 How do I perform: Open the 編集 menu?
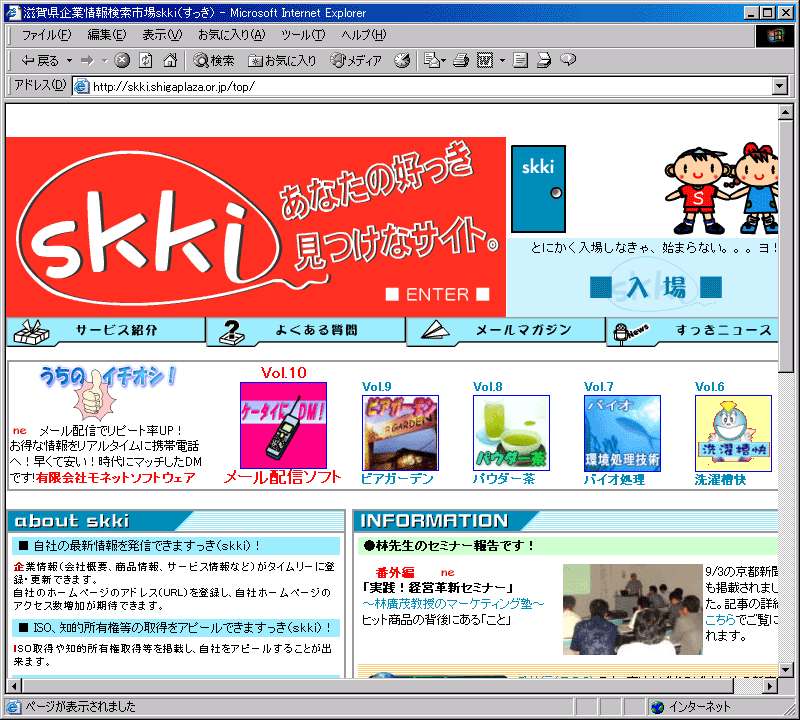(x=107, y=35)
